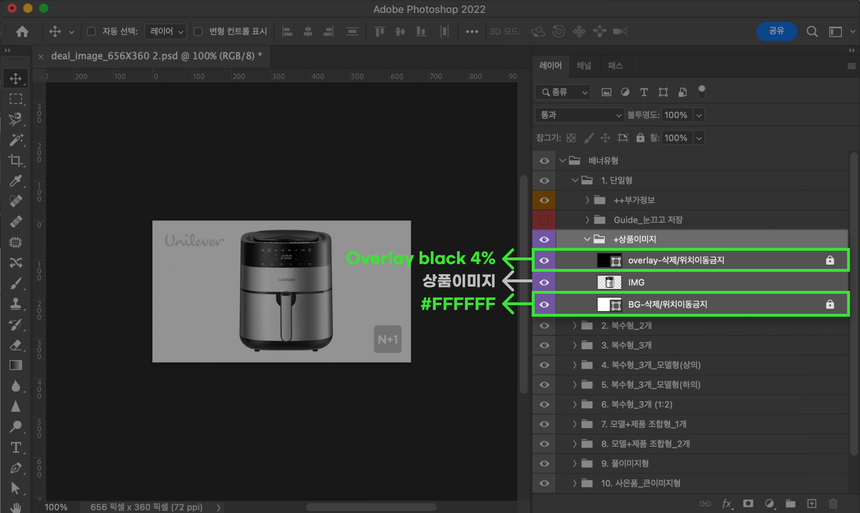Switch to the 패스 tab
This screenshot has width=860, height=513.
click(615, 66)
